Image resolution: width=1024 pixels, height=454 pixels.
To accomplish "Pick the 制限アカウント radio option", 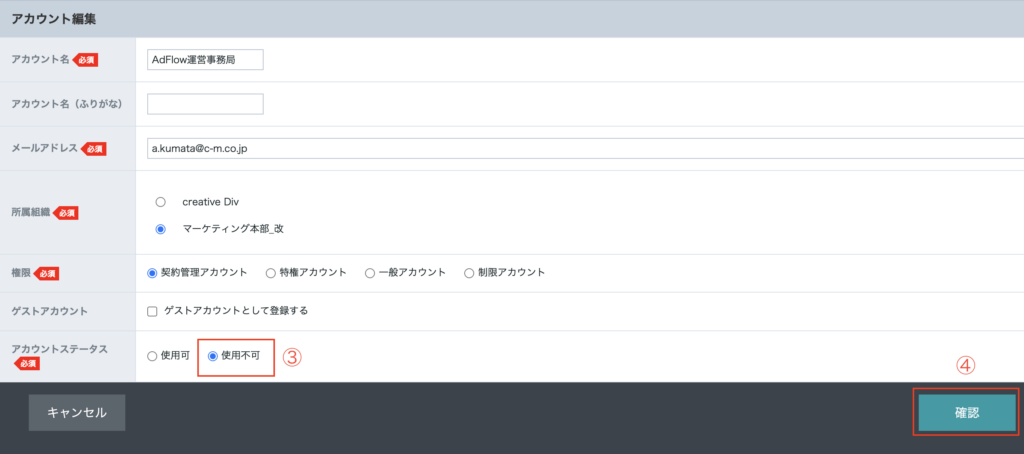I will 470,273.
